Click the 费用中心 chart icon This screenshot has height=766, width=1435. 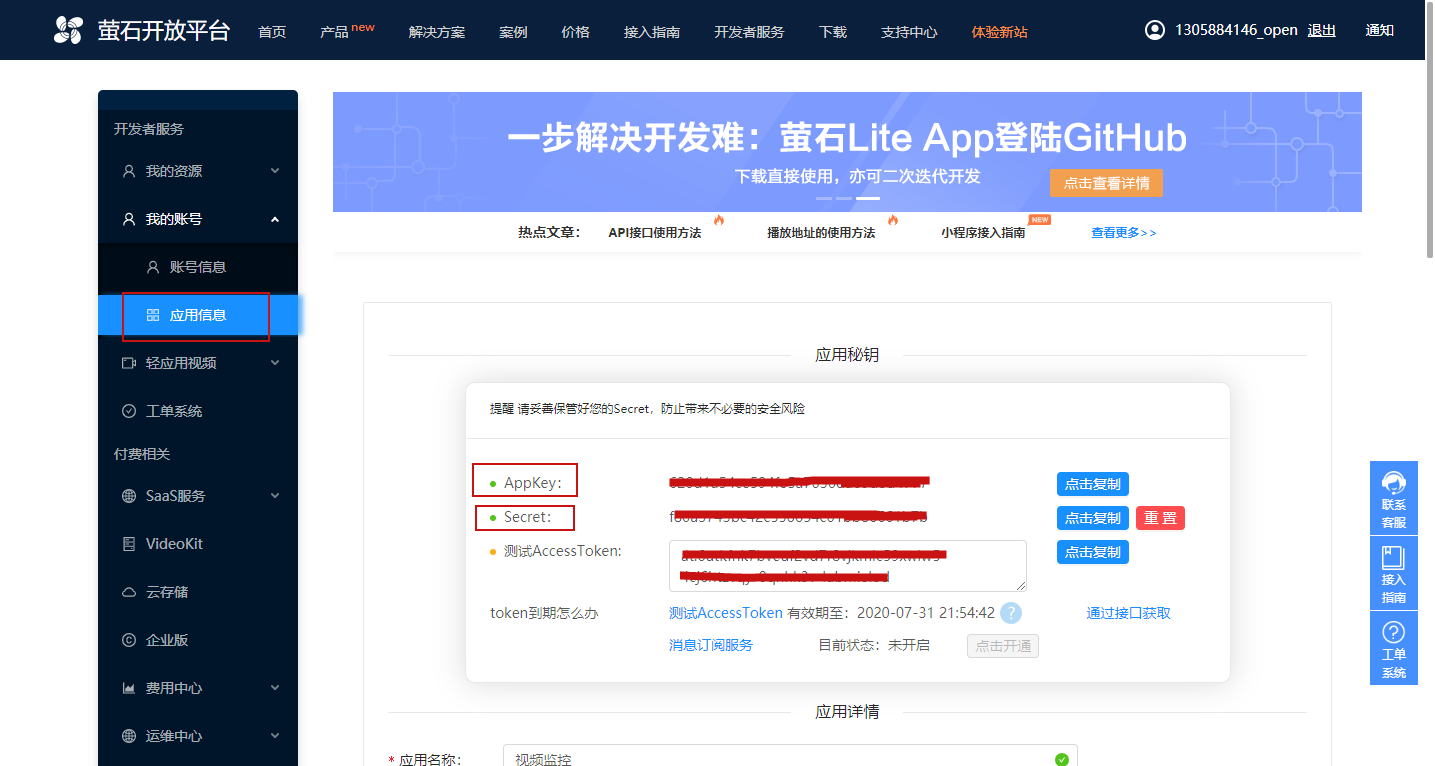[x=129, y=688]
